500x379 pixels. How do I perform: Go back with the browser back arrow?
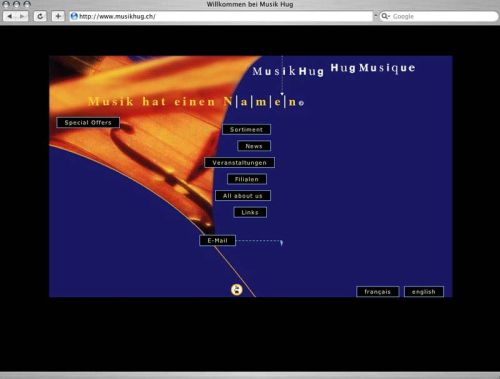[10, 16]
